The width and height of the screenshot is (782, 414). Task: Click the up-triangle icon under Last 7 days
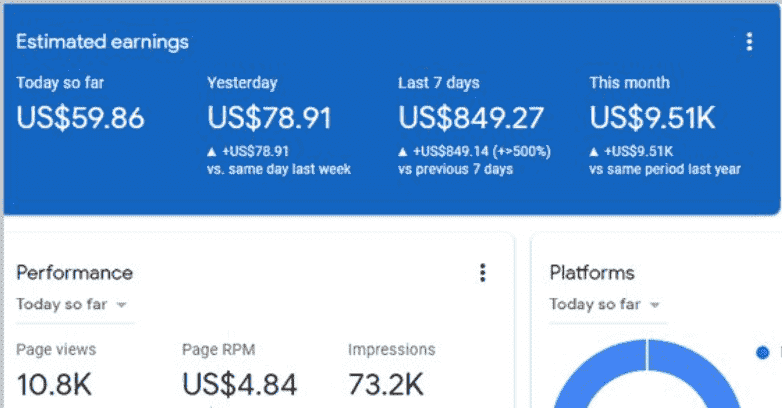403,151
